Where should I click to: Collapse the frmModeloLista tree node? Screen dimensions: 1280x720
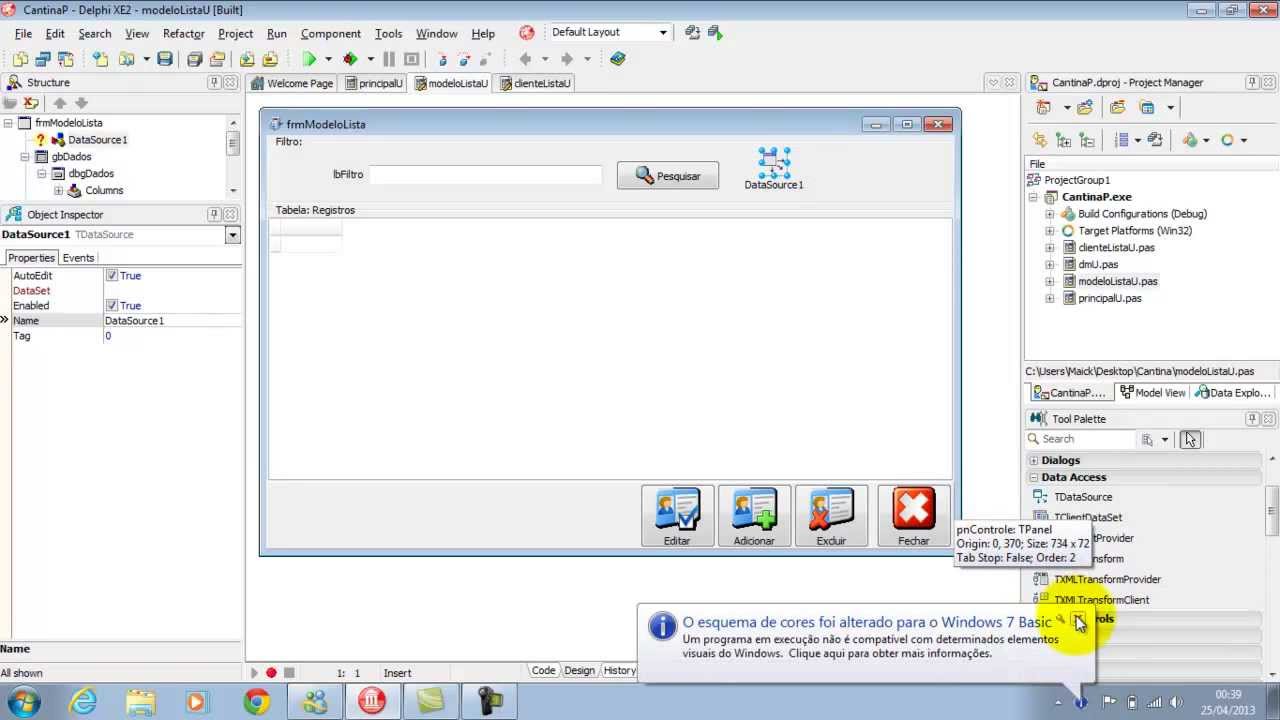click(8, 123)
